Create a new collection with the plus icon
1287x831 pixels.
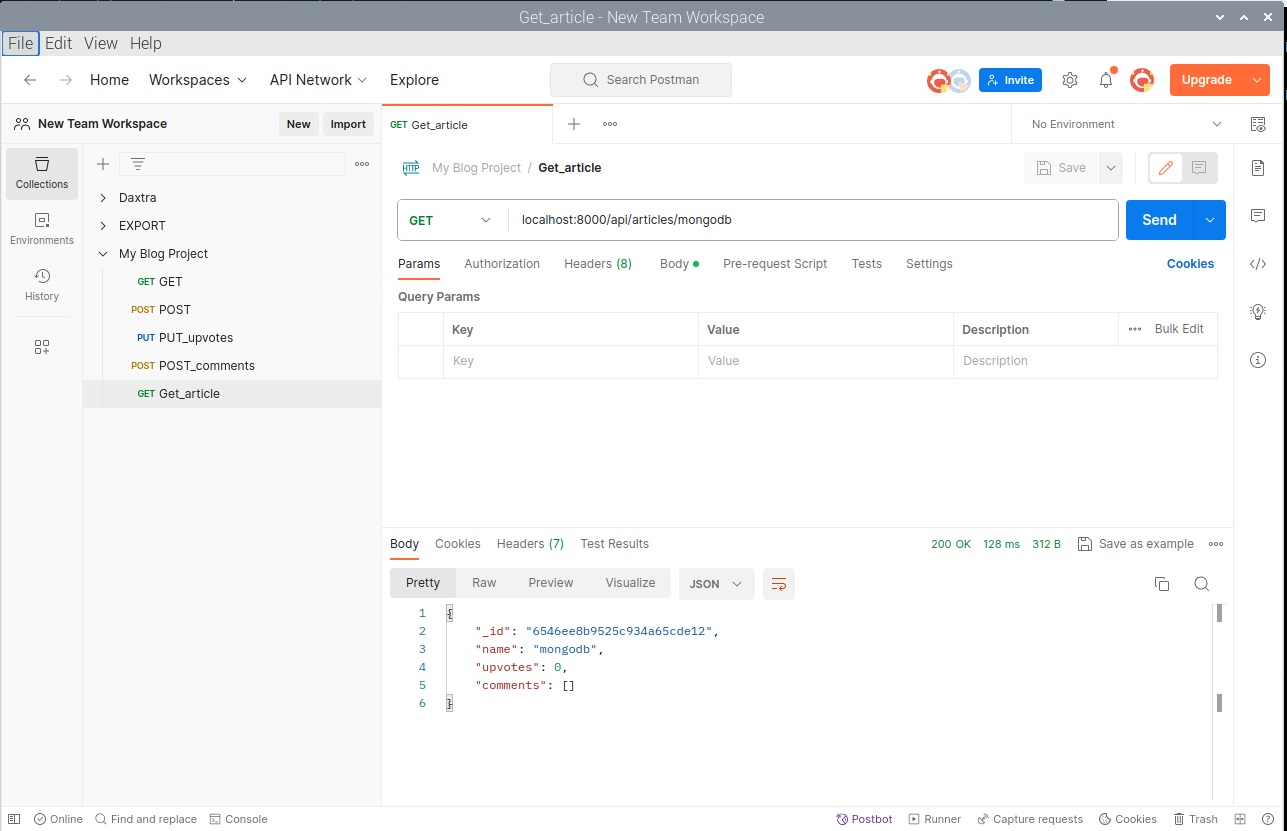102,164
